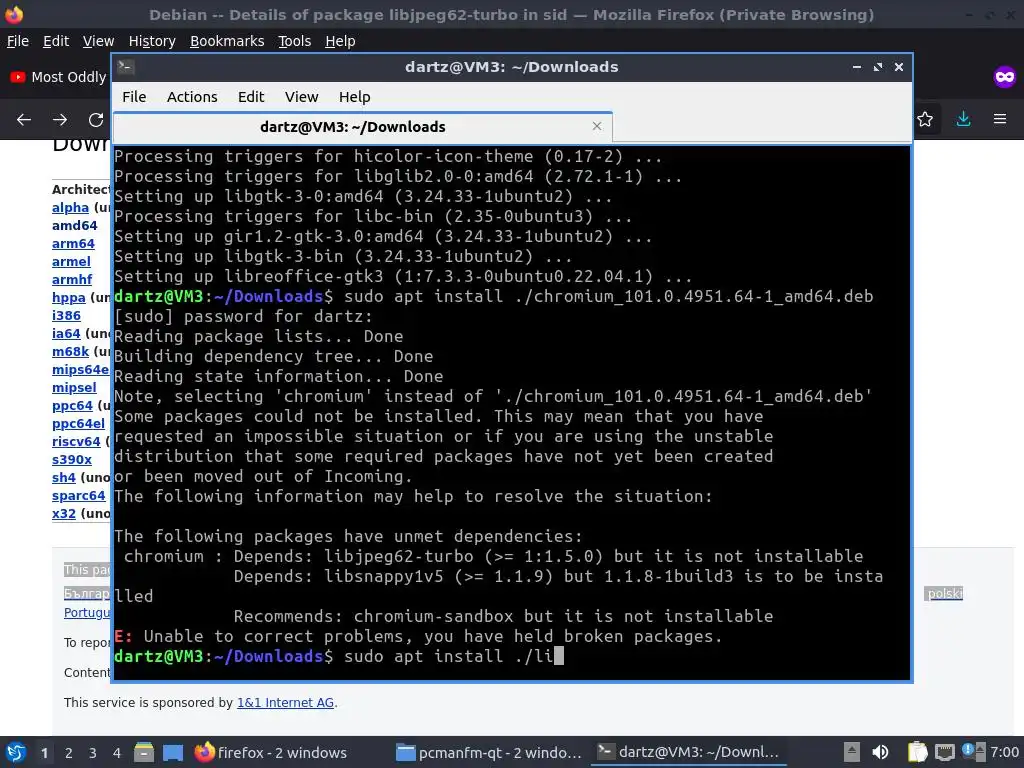
Task: Open the ppc64el architecture link
Action: point(78,423)
